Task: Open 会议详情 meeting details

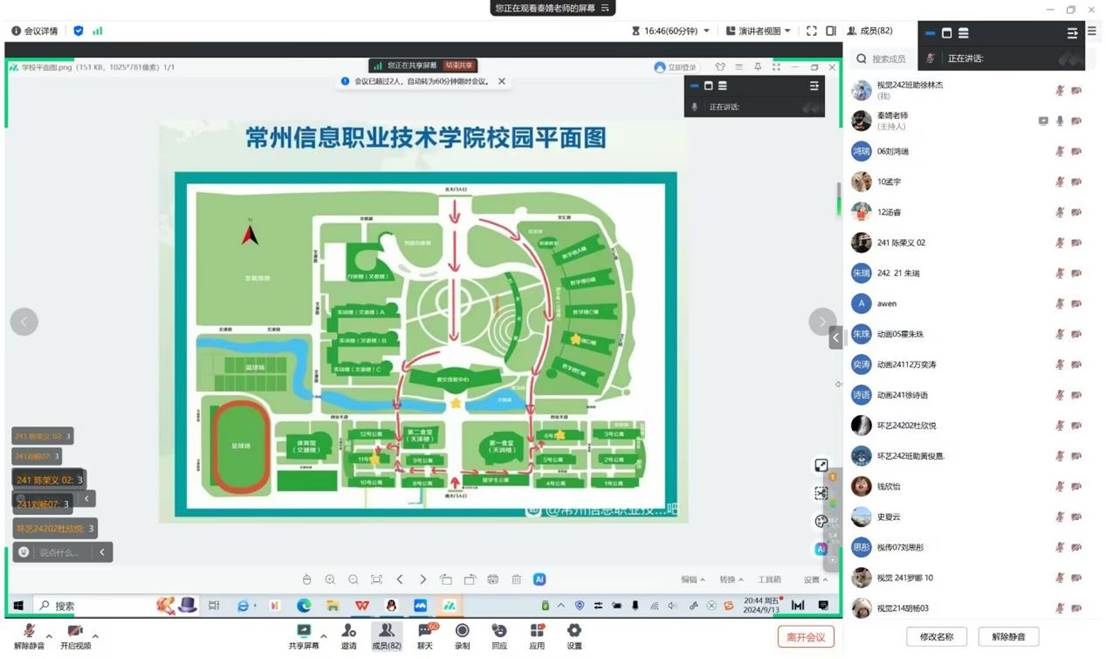Action: click(x=35, y=31)
